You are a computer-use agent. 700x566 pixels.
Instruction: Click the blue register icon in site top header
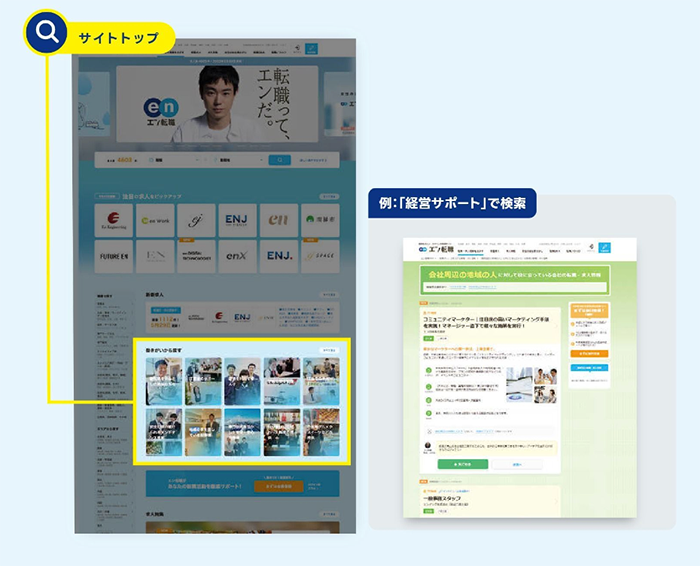click(x=311, y=49)
